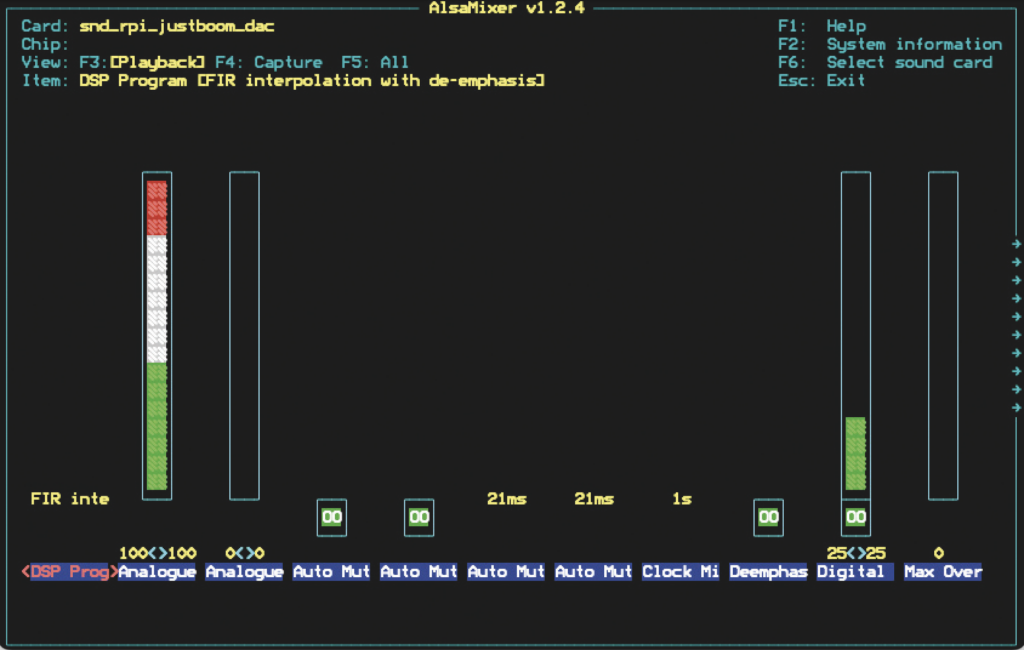This screenshot has width=1024, height=650.
Task: Click the FIR inte enumerated value
Action: tap(70, 498)
